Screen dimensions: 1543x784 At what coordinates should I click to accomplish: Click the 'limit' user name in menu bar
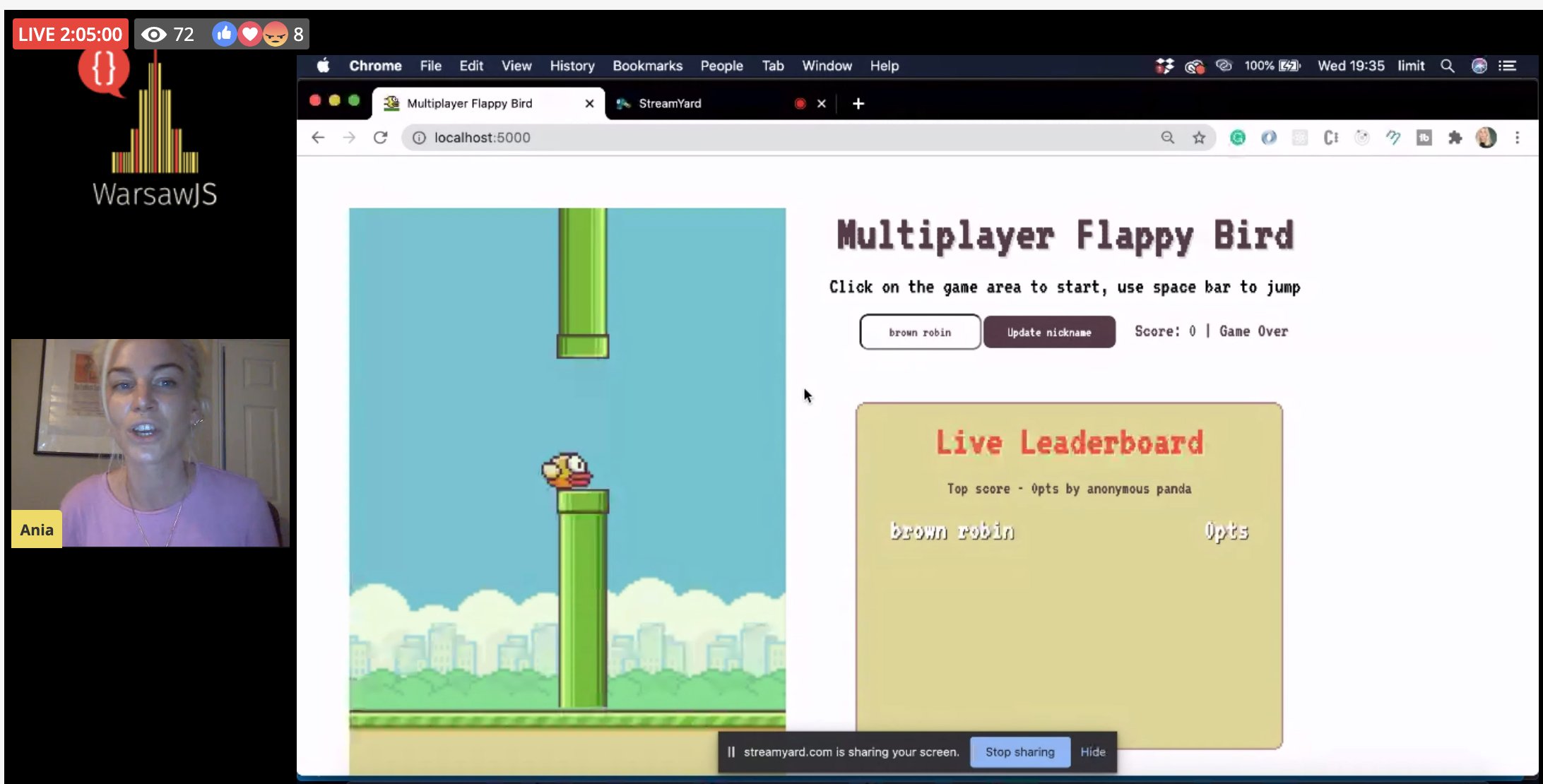pos(1411,66)
